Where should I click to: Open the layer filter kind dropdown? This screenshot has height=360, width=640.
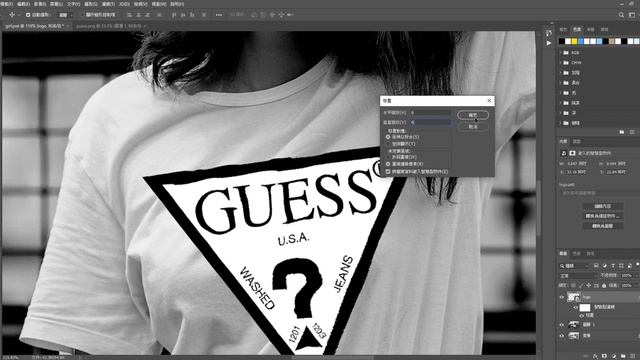tap(575, 266)
